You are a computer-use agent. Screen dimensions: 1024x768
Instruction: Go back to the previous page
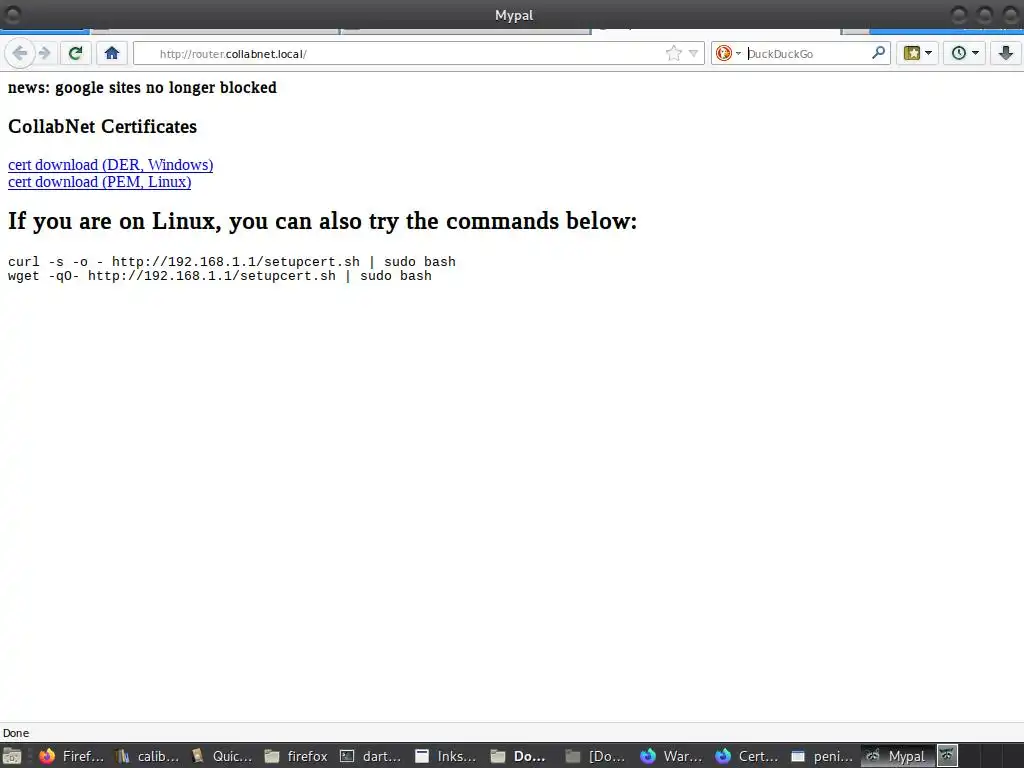(20, 53)
